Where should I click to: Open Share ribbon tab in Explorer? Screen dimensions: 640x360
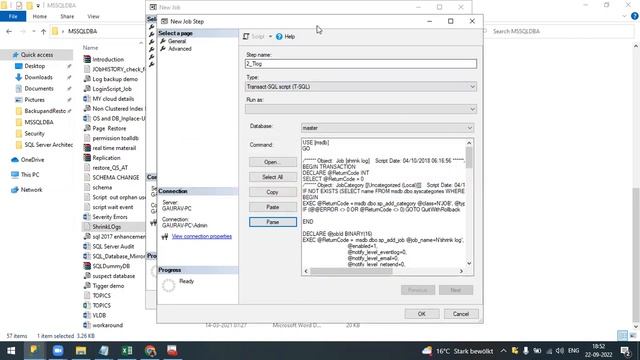(x=67, y=16)
